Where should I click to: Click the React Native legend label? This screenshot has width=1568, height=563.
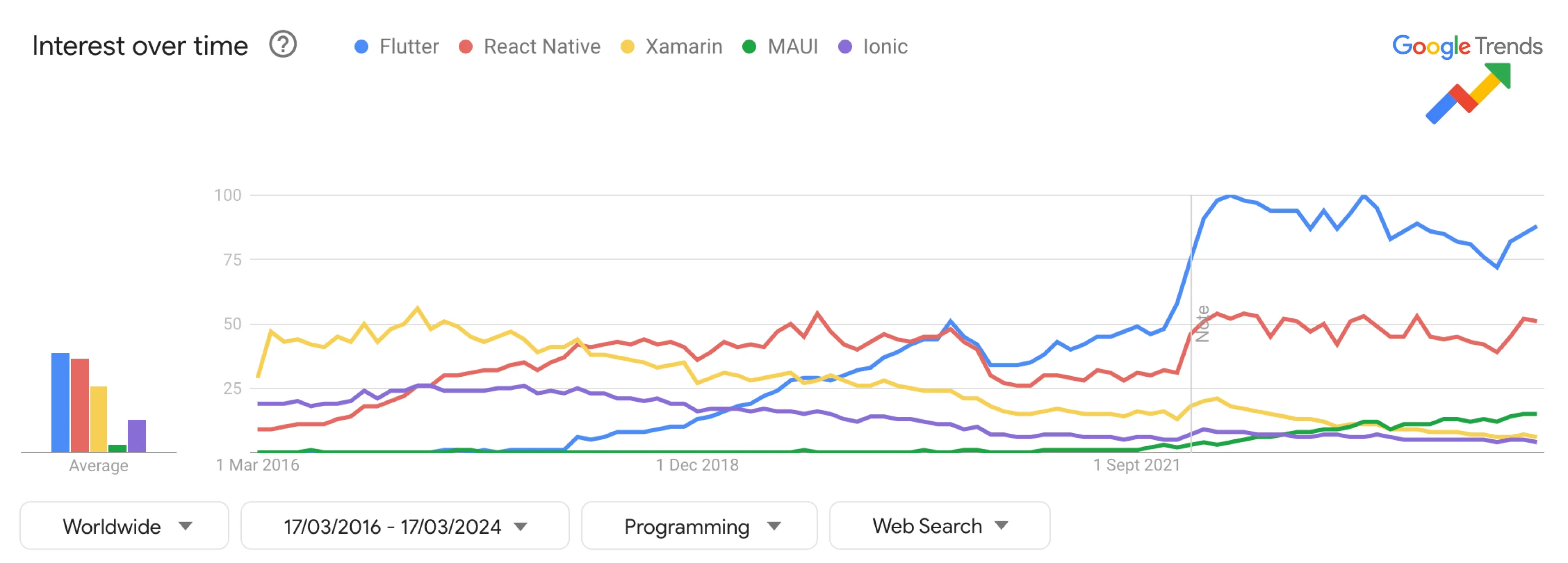(542, 47)
